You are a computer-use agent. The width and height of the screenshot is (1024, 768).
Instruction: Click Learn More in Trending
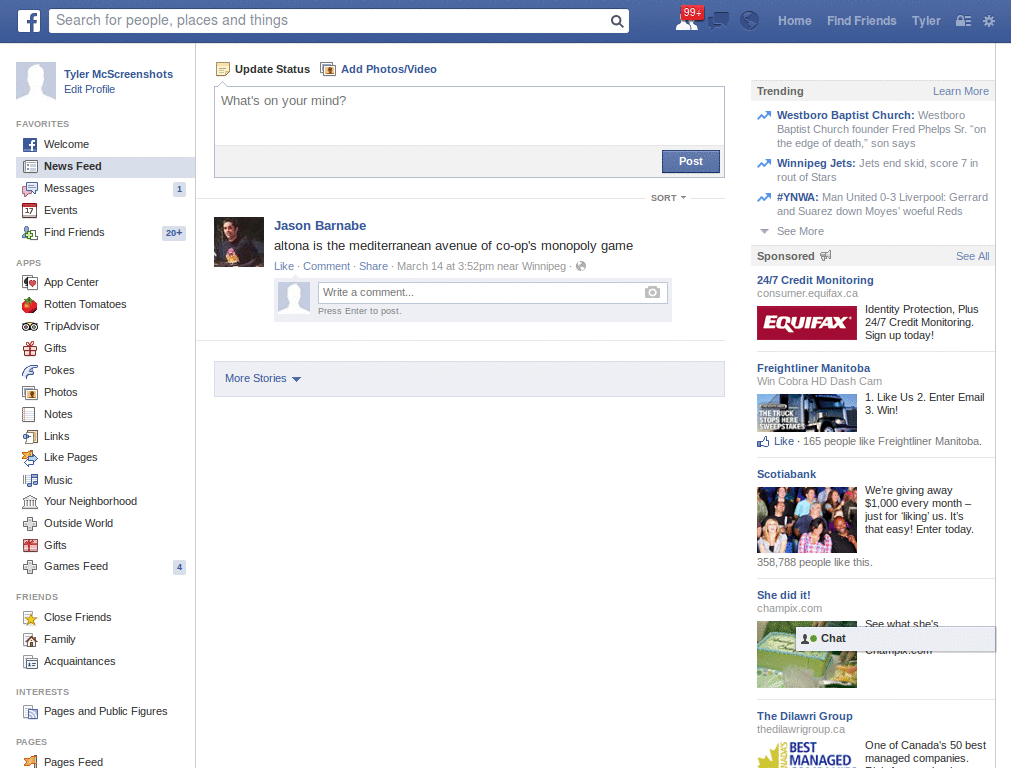(960, 91)
